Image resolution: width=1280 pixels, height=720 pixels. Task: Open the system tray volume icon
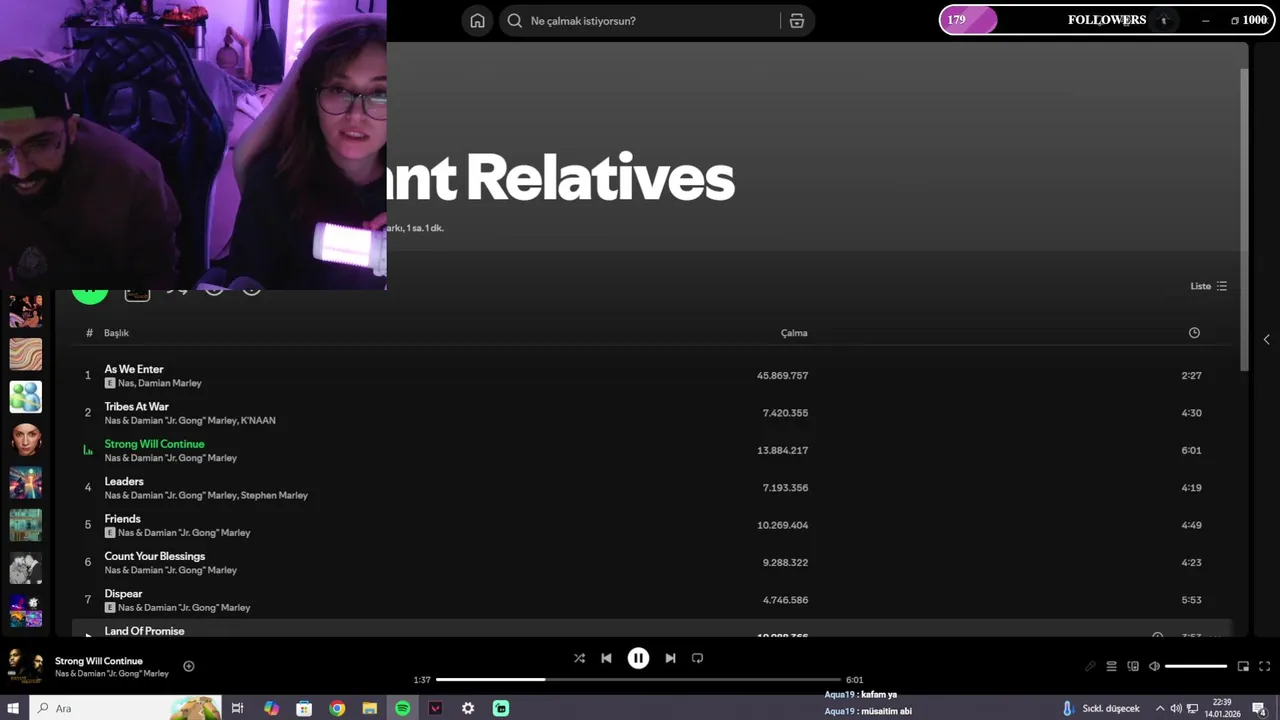point(1175,708)
